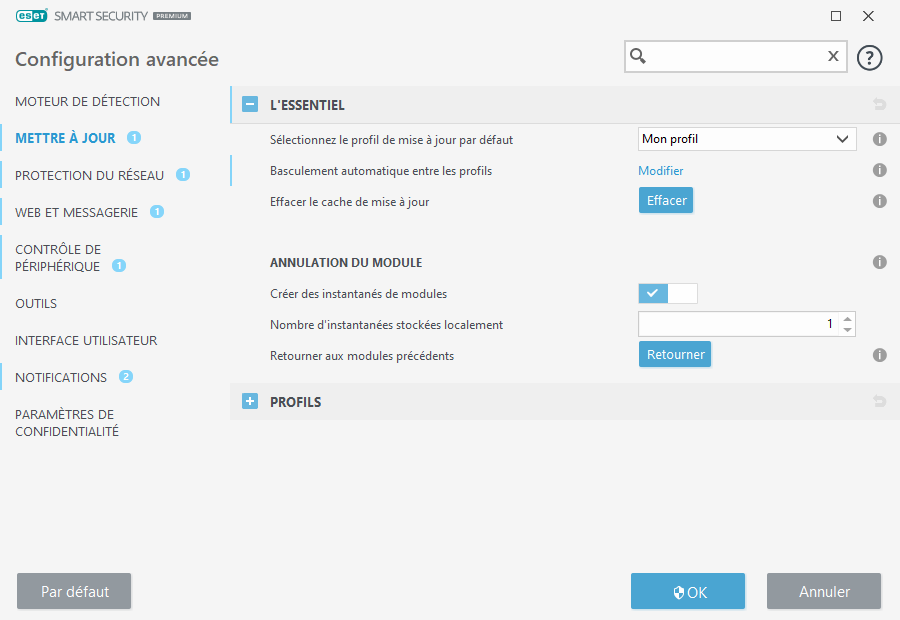This screenshot has height=620, width=900.
Task: Clear the search field with X icon
Action: (x=833, y=56)
